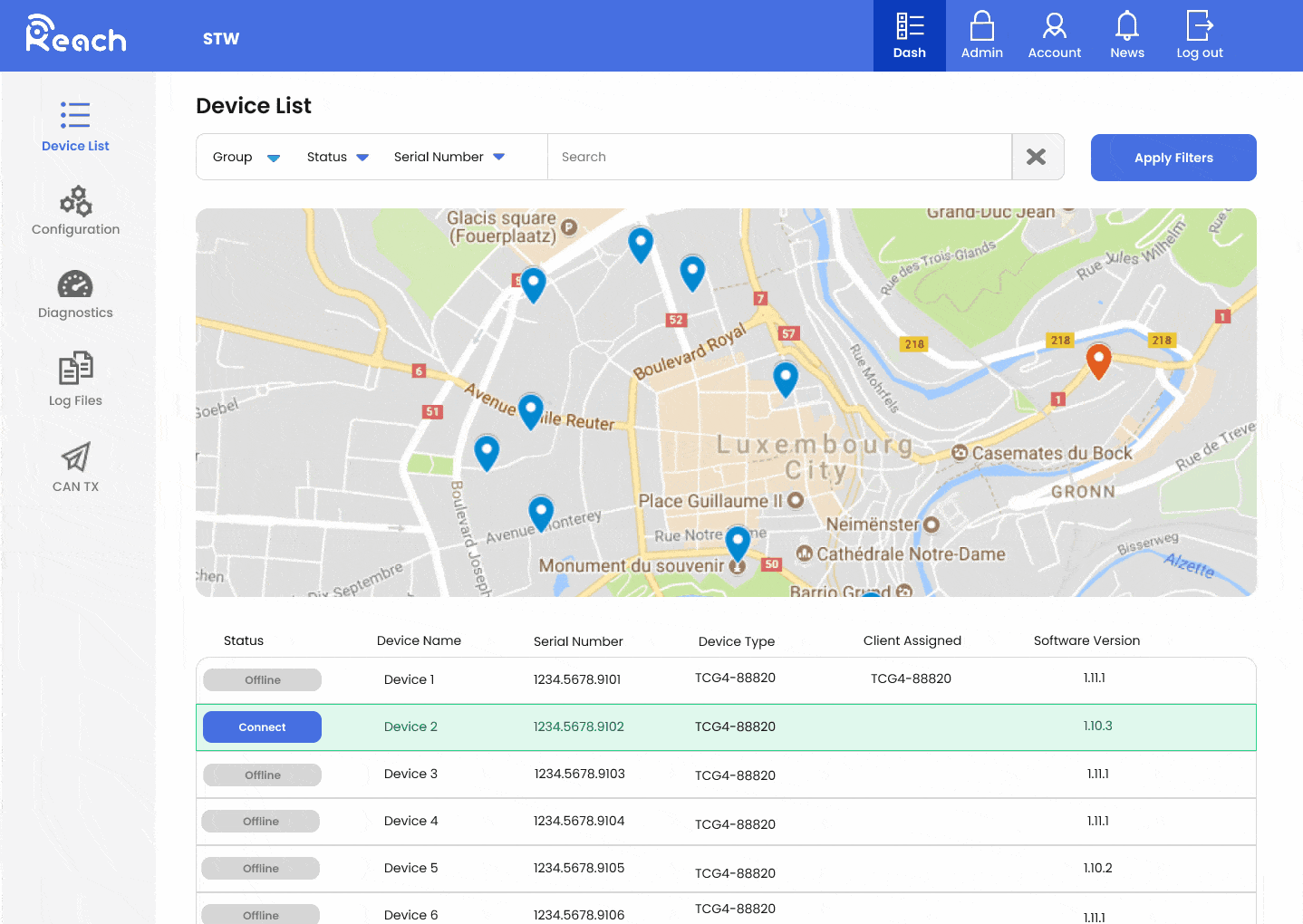Open the CAN TX sidebar icon
Image resolution: width=1303 pixels, height=924 pixels.
pyautogui.click(x=75, y=457)
